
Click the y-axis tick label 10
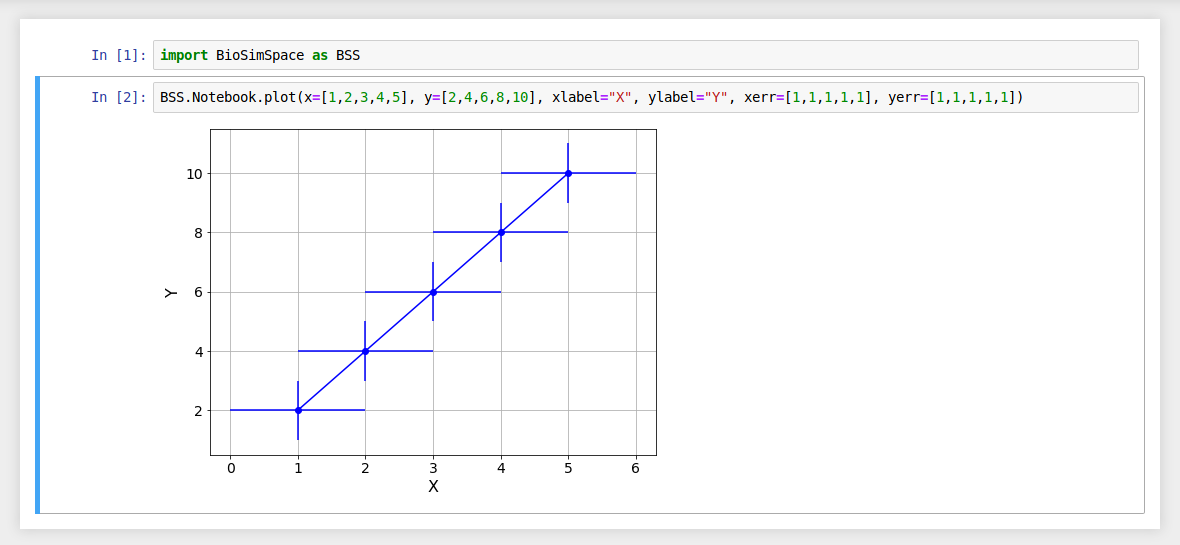pyautogui.click(x=193, y=174)
